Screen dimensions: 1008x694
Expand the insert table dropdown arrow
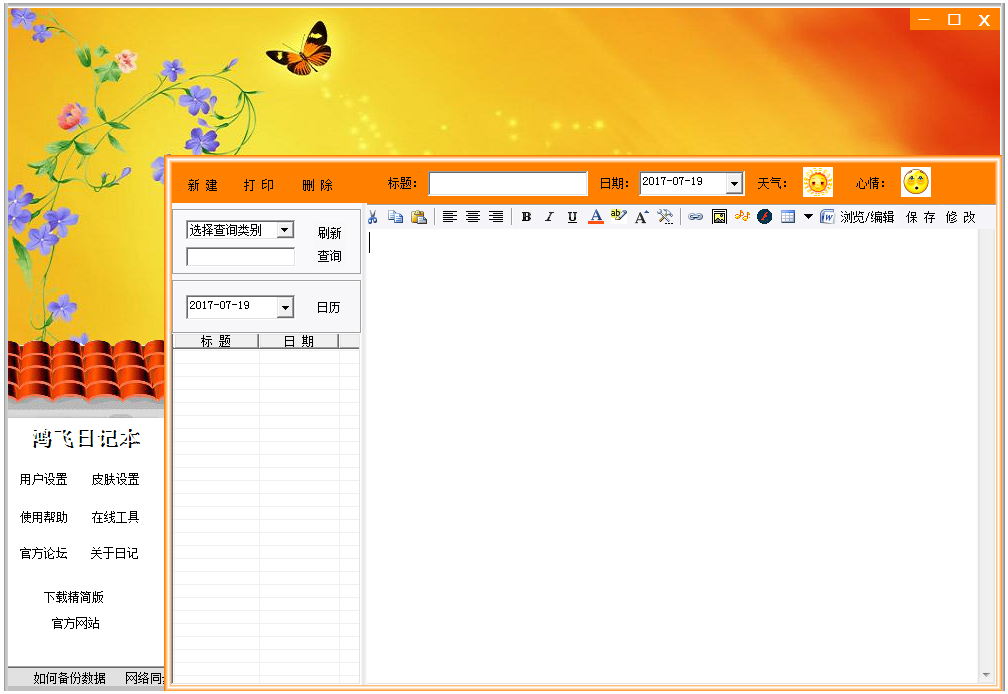808,216
